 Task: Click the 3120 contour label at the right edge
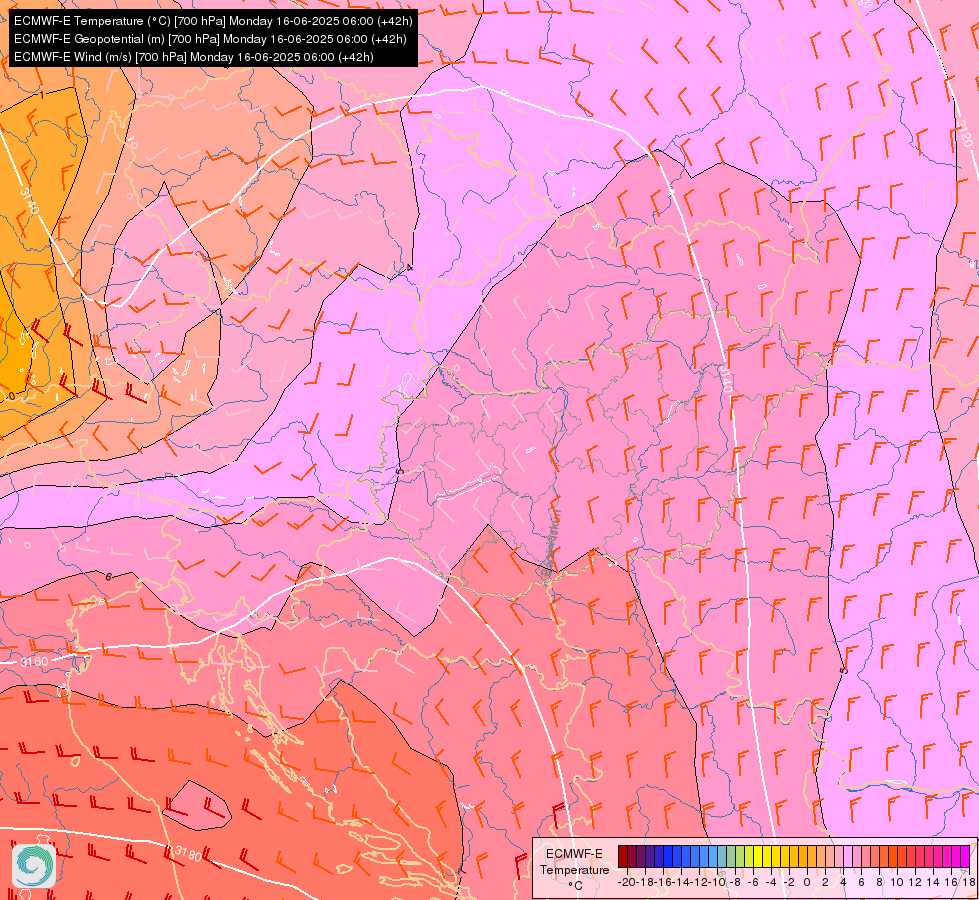click(965, 133)
